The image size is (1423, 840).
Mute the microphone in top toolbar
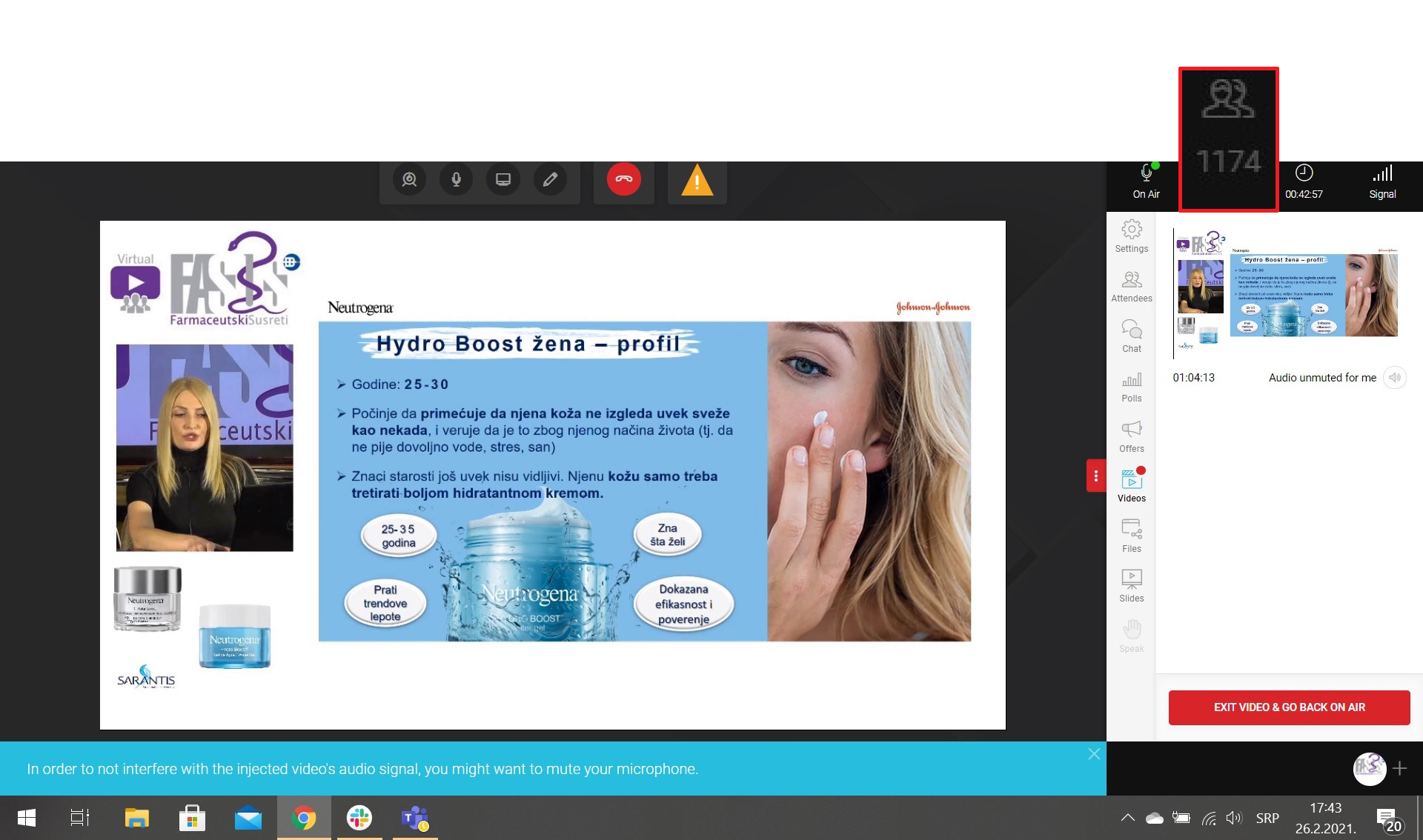tap(457, 180)
